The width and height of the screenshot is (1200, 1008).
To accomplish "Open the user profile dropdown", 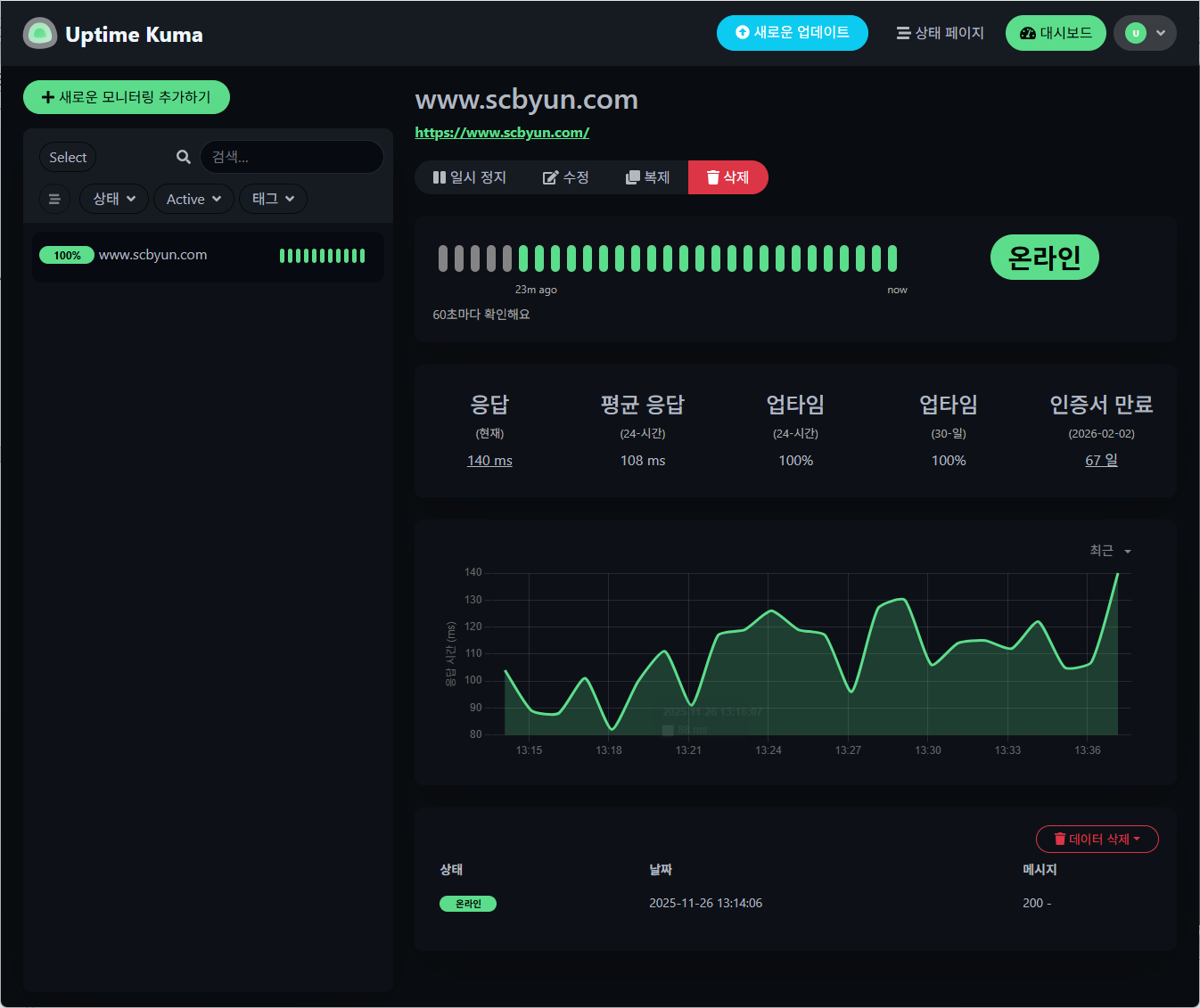I will (1145, 33).
